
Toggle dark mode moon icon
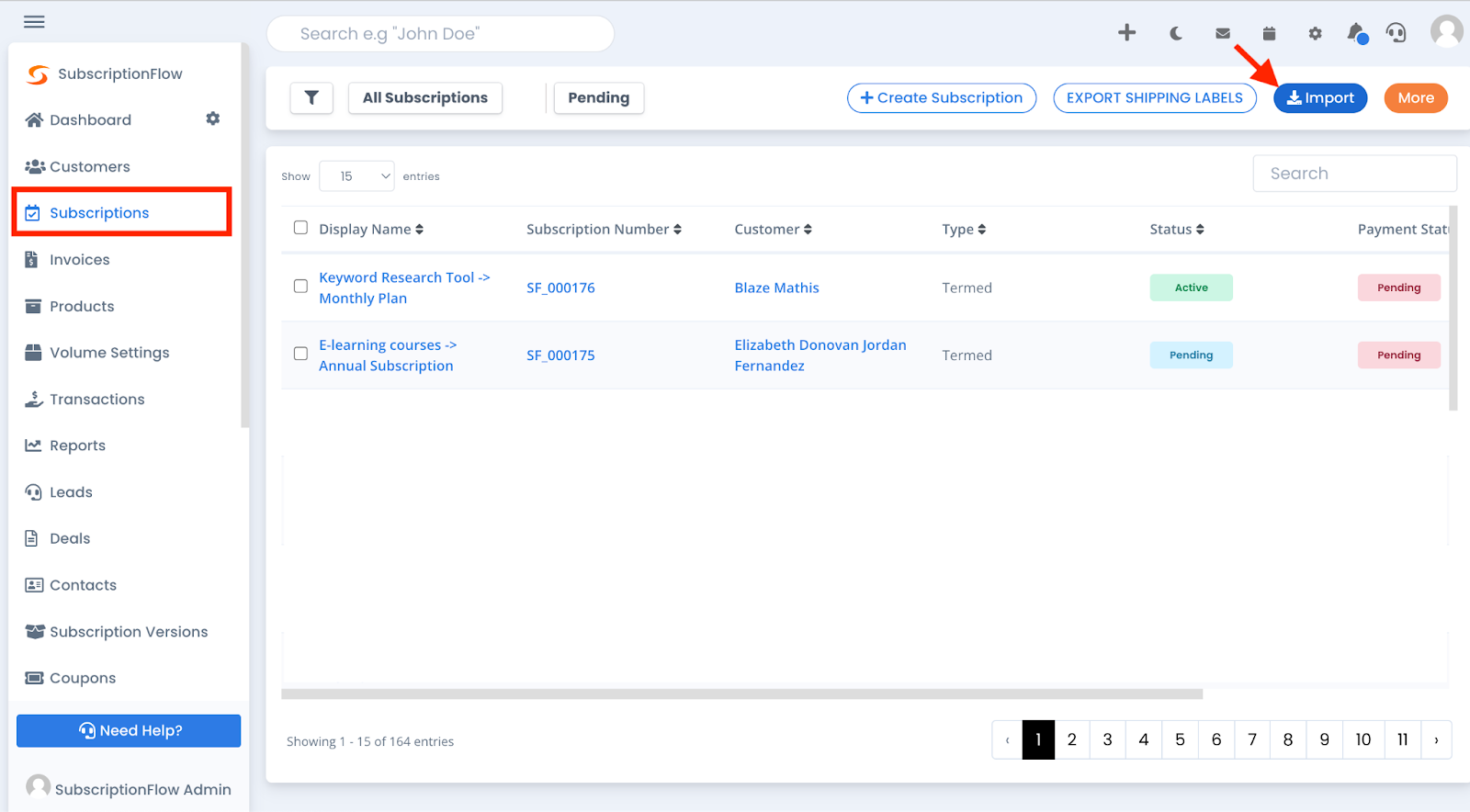click(1175, 34)
